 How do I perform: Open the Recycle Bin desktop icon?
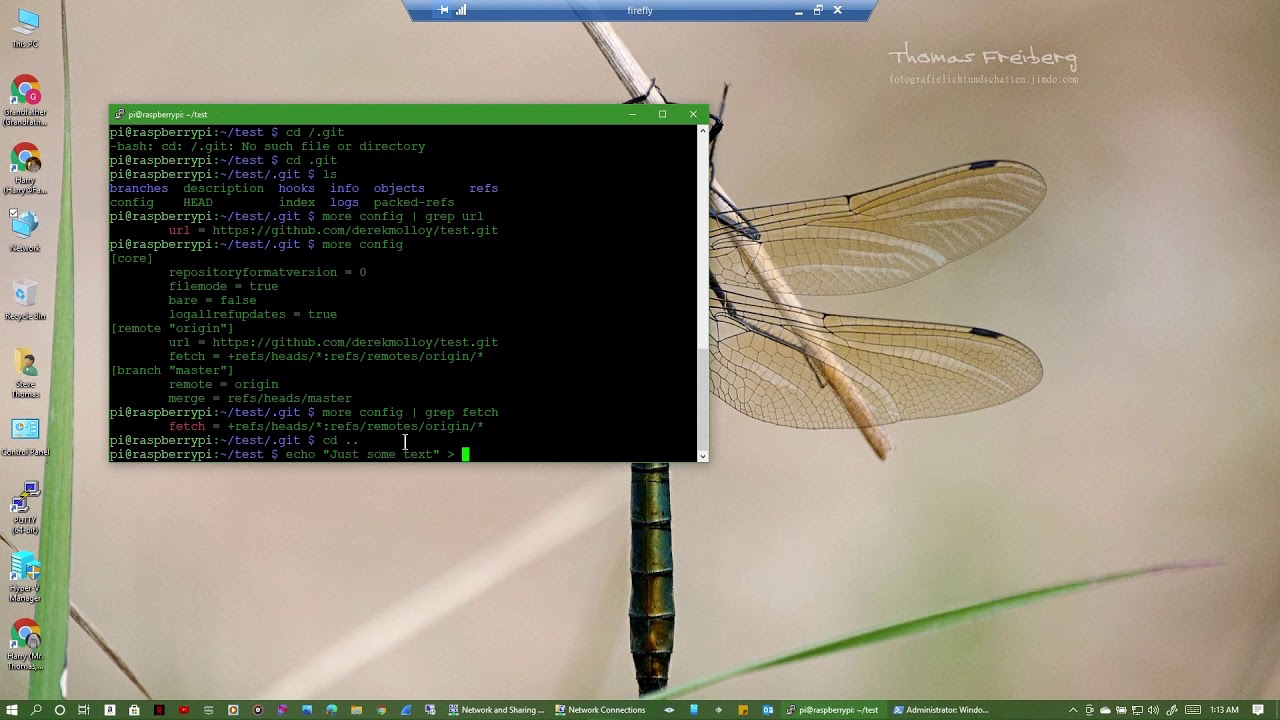click(25, 300)
